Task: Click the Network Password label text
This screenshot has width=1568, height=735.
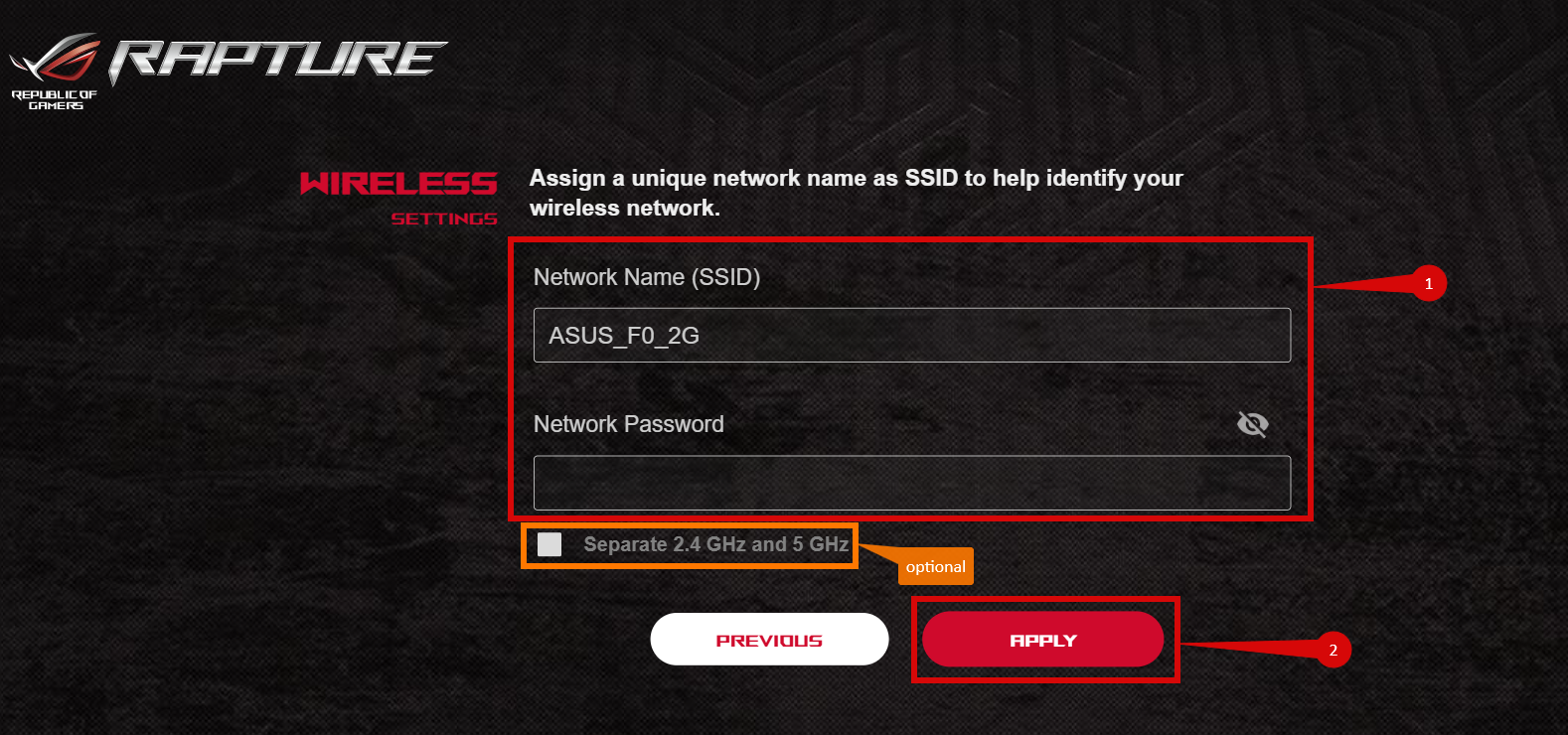Action: (x=628, y=424)
